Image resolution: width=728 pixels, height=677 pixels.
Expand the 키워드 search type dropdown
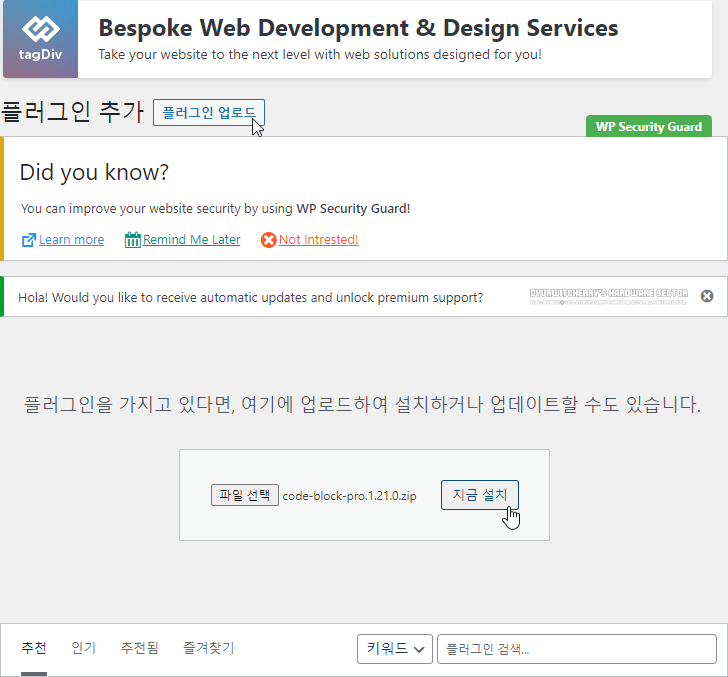tap(395, 649)
